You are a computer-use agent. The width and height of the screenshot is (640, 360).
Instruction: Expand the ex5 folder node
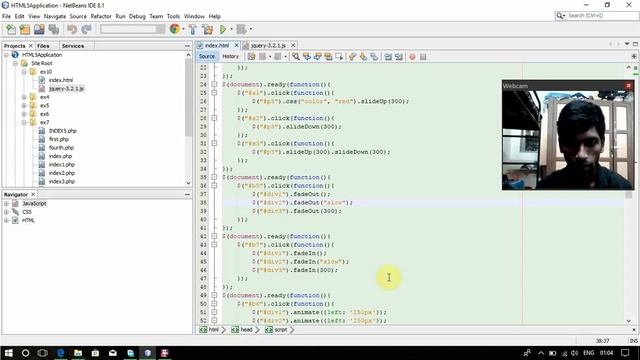click(24, 106)
